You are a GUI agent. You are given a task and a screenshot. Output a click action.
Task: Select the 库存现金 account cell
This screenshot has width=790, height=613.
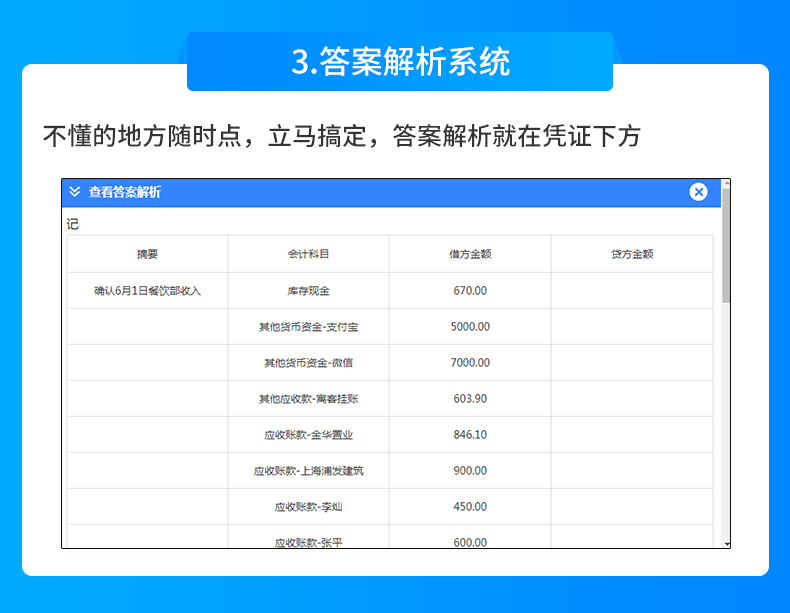tap(308, 291)
